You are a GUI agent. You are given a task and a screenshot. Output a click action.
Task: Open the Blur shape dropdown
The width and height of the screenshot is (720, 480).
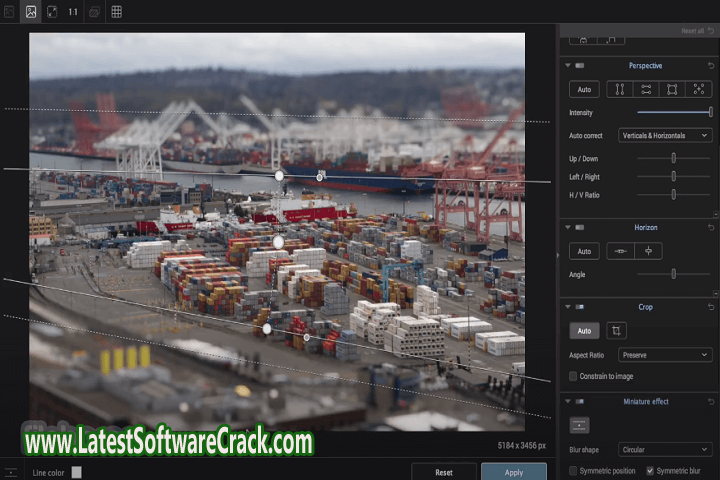[664, 449]
